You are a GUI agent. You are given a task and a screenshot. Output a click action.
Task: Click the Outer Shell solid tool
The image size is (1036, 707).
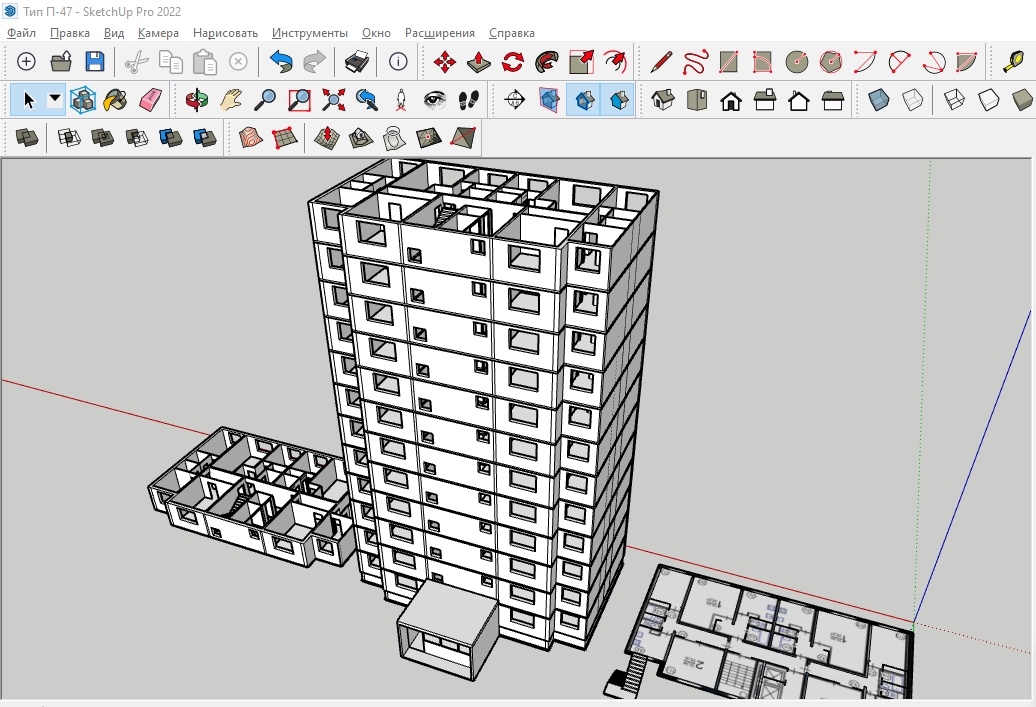click(27, 138)
